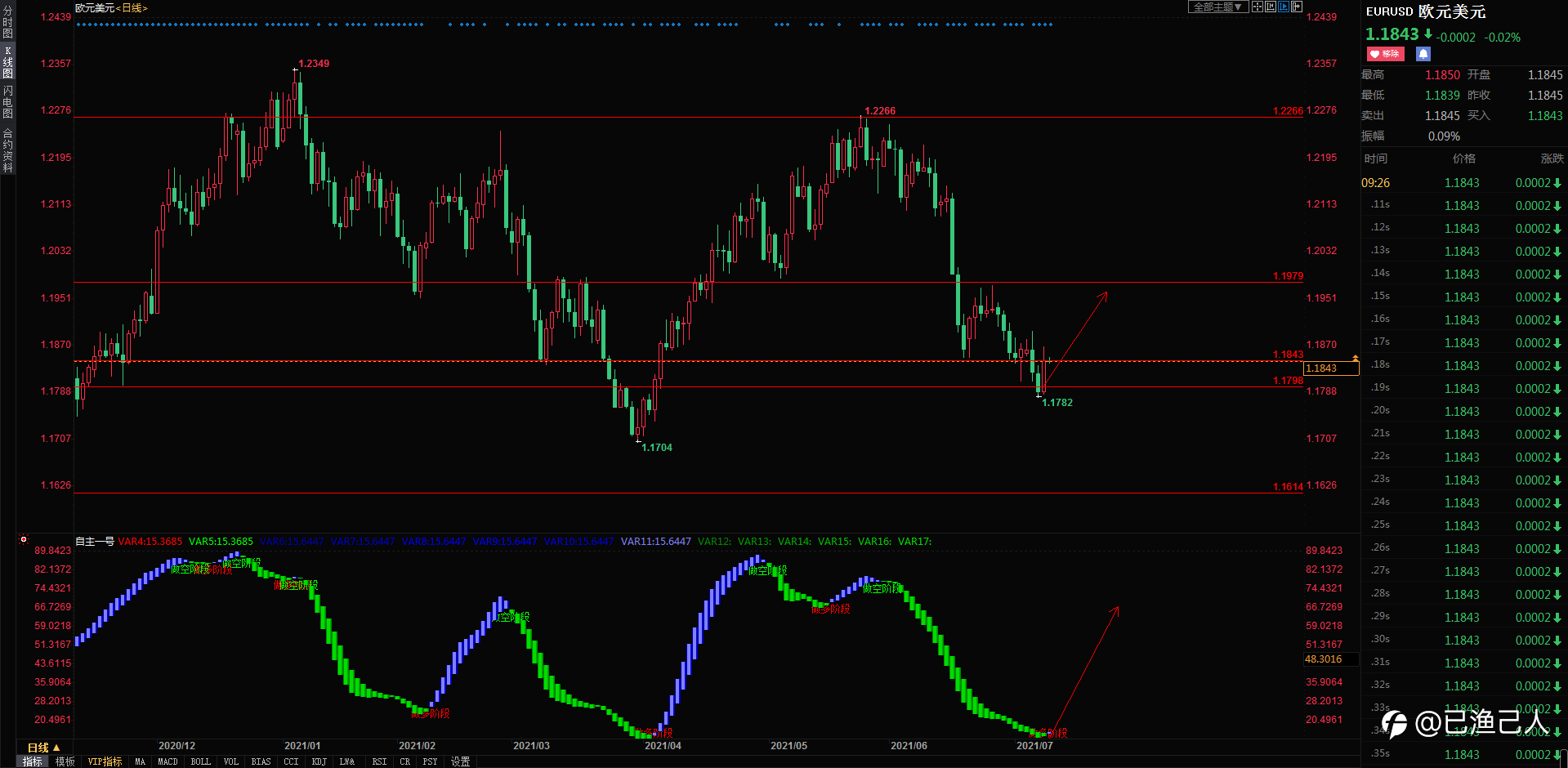Open 合约资料 side tab
1568x768 pixels.
(7, 150)
